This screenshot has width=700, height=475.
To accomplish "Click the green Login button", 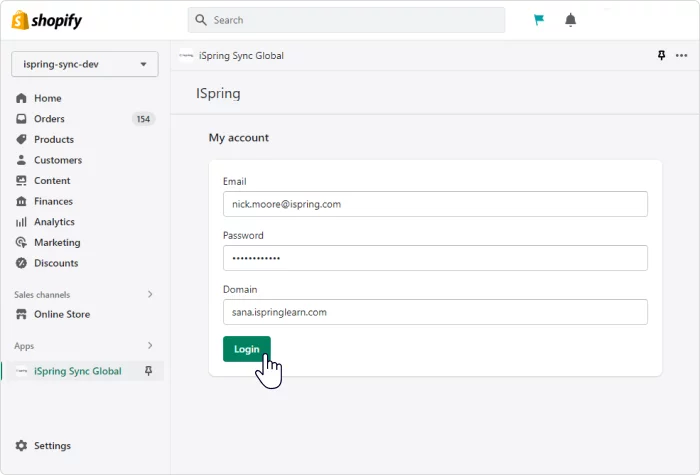I will click(247, 349).
